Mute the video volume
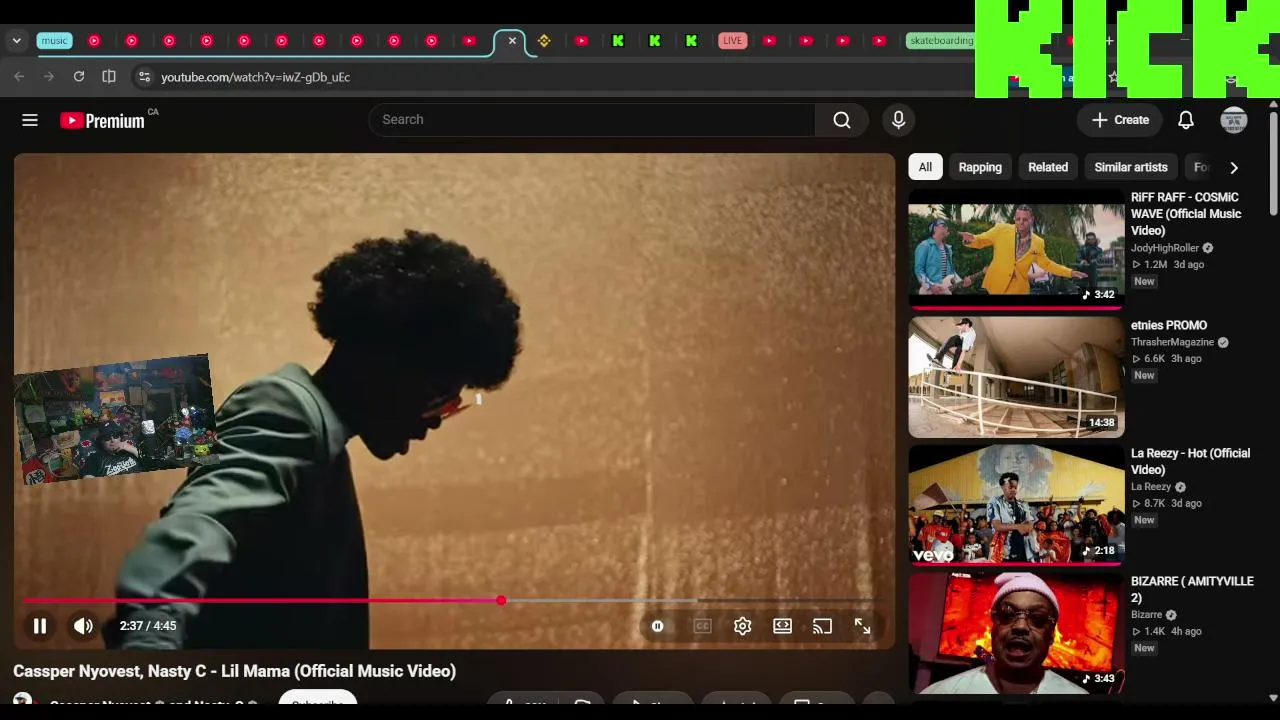Screen dimensions: 1280x720 [83, 626]
